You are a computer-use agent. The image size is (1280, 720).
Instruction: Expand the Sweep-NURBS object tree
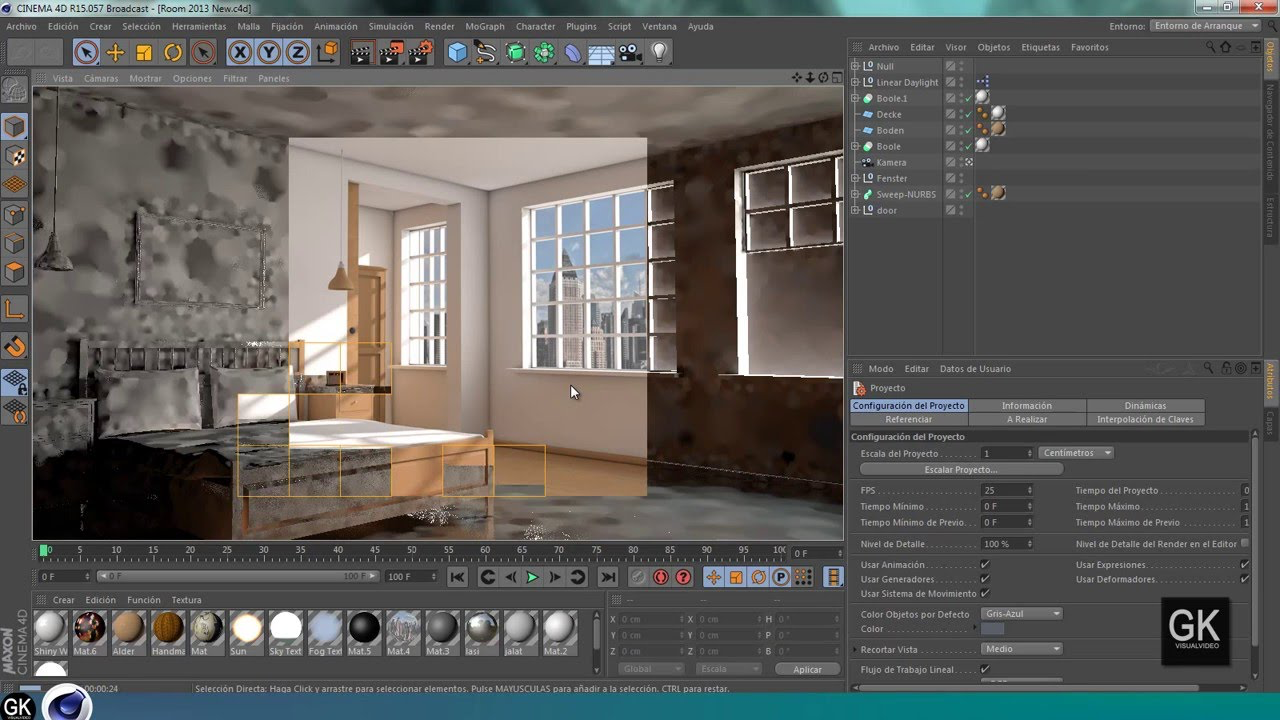coord(855,194)
